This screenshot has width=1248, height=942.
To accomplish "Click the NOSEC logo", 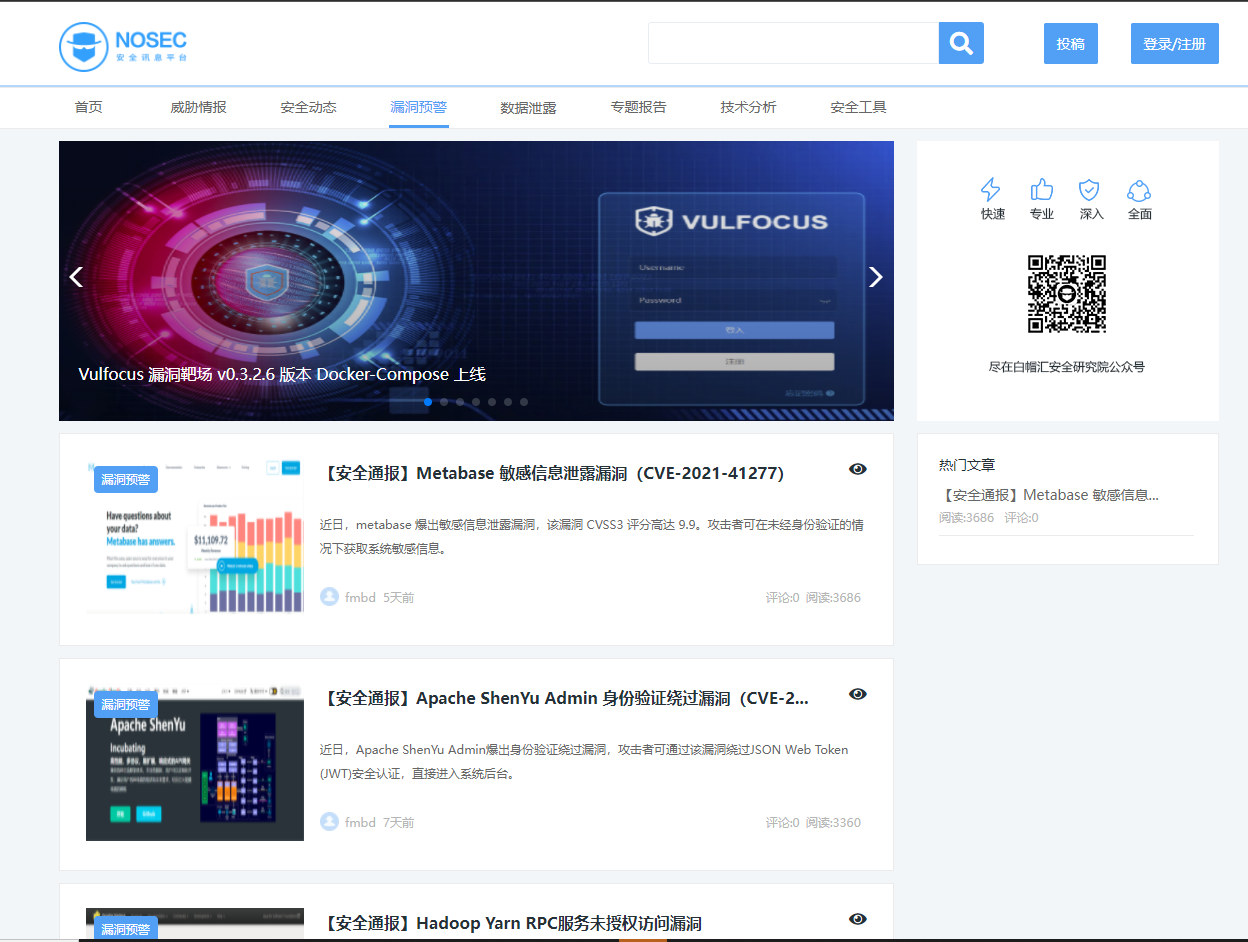I will point(123,47).
